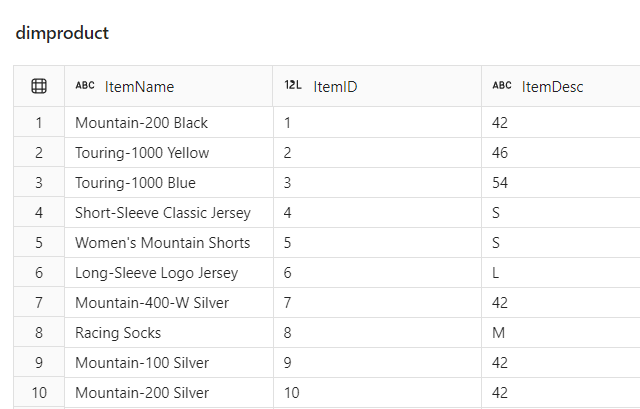Click ItemDesc cell showing 54
Screen dimensions: 640x409
(x=561, y=182)
